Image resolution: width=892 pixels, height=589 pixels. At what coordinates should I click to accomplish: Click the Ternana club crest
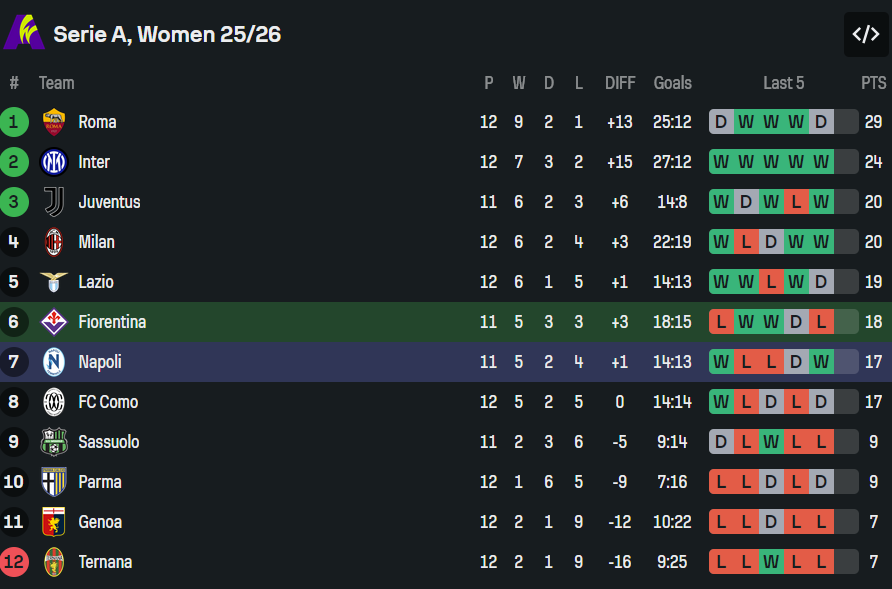(54, 562)
